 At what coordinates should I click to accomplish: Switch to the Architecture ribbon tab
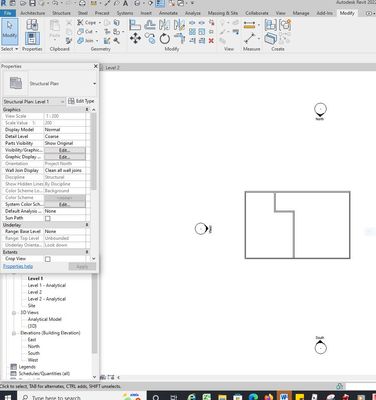(x=33, y=13)
